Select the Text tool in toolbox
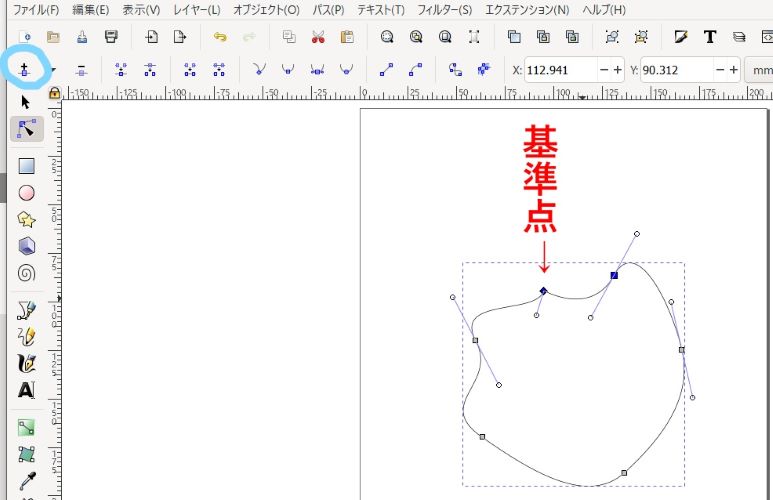 pos(27,390)
